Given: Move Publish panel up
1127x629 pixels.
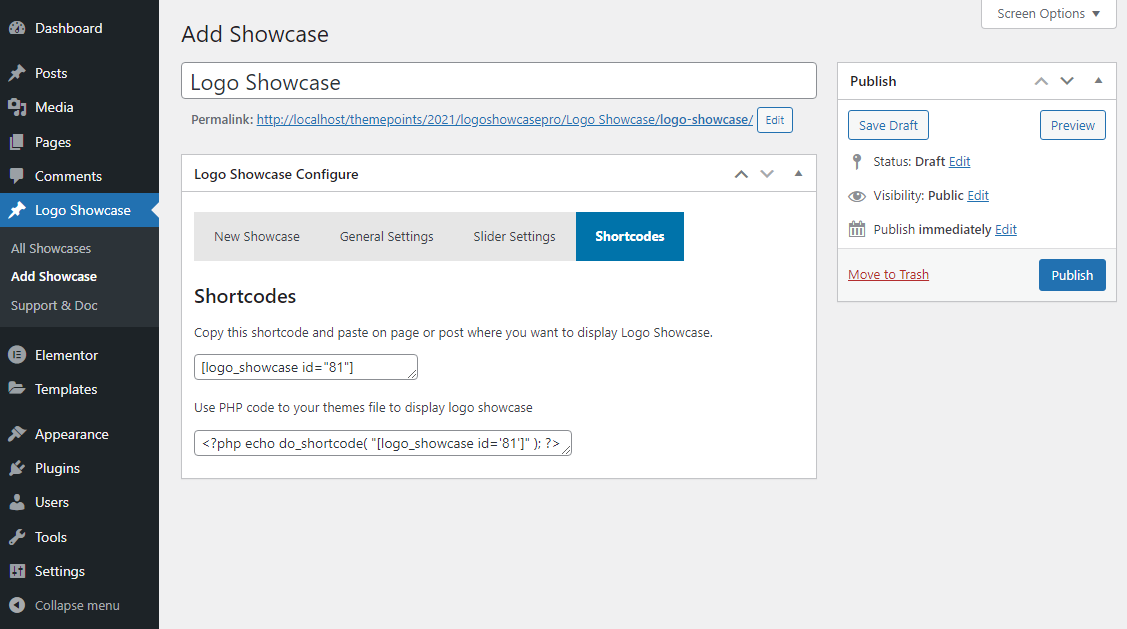Looking at the screenshot, I should tap(1041, 81).
